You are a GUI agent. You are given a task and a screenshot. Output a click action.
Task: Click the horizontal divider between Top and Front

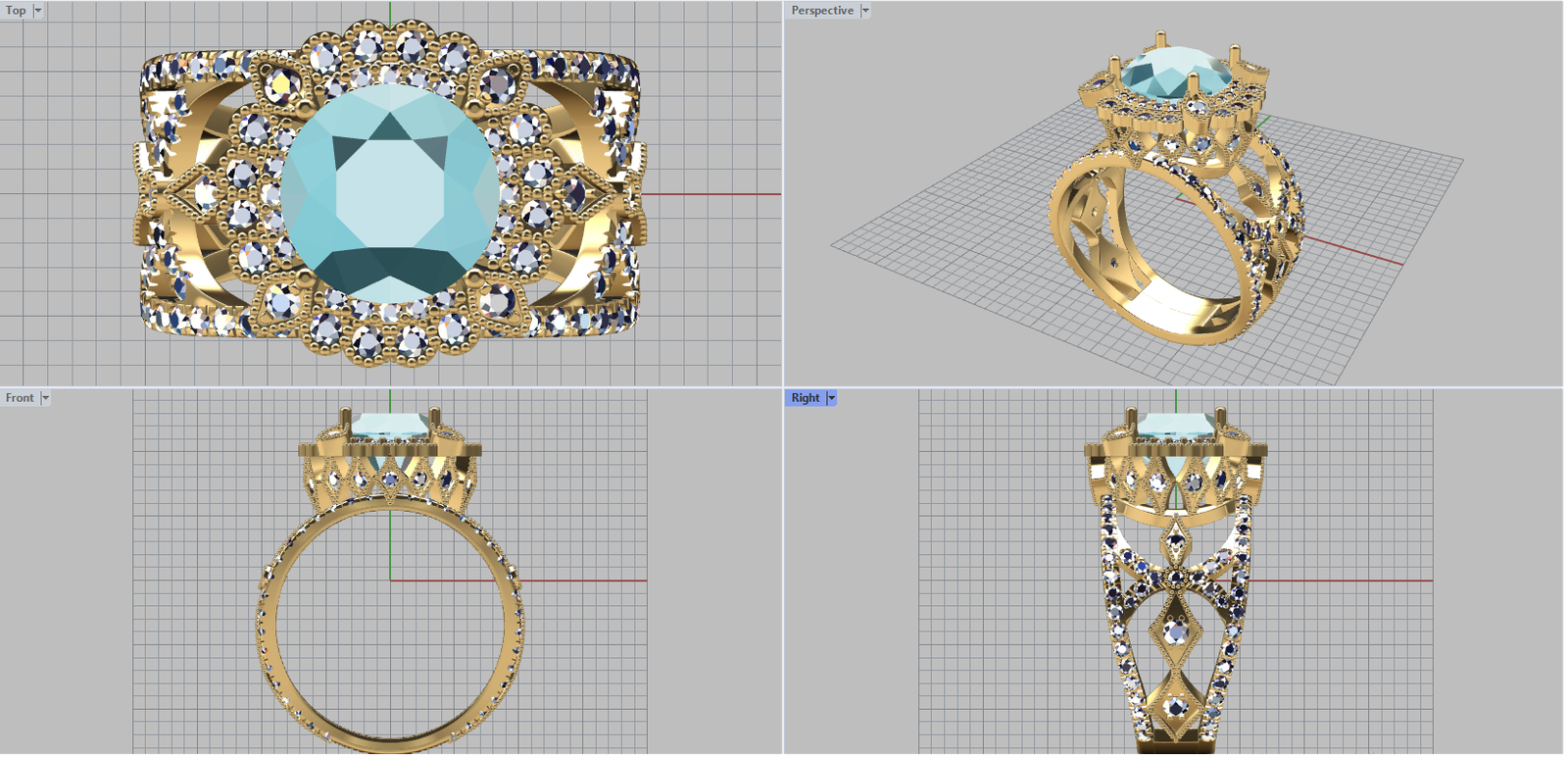392,387
